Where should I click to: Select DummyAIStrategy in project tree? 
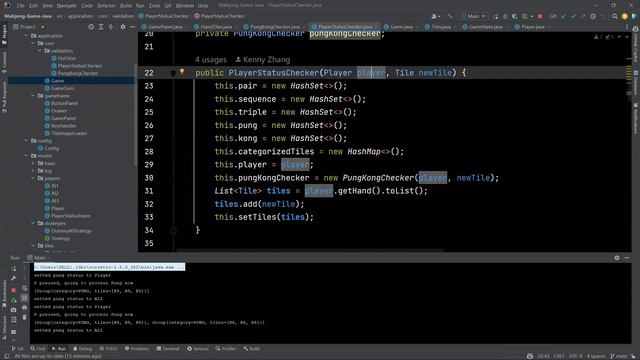click(68, 231)
